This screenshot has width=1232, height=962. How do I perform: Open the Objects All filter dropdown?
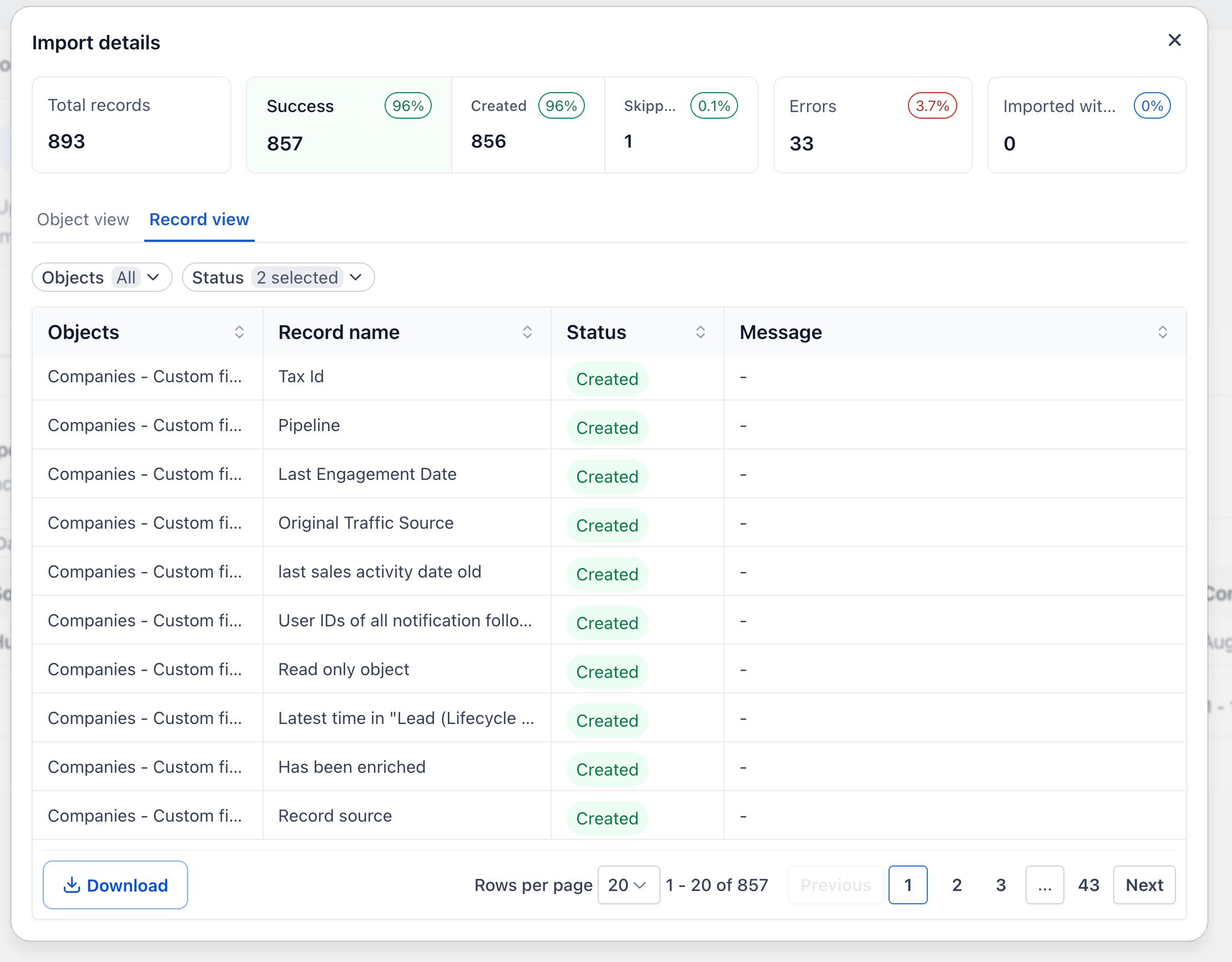coord(102,277)
